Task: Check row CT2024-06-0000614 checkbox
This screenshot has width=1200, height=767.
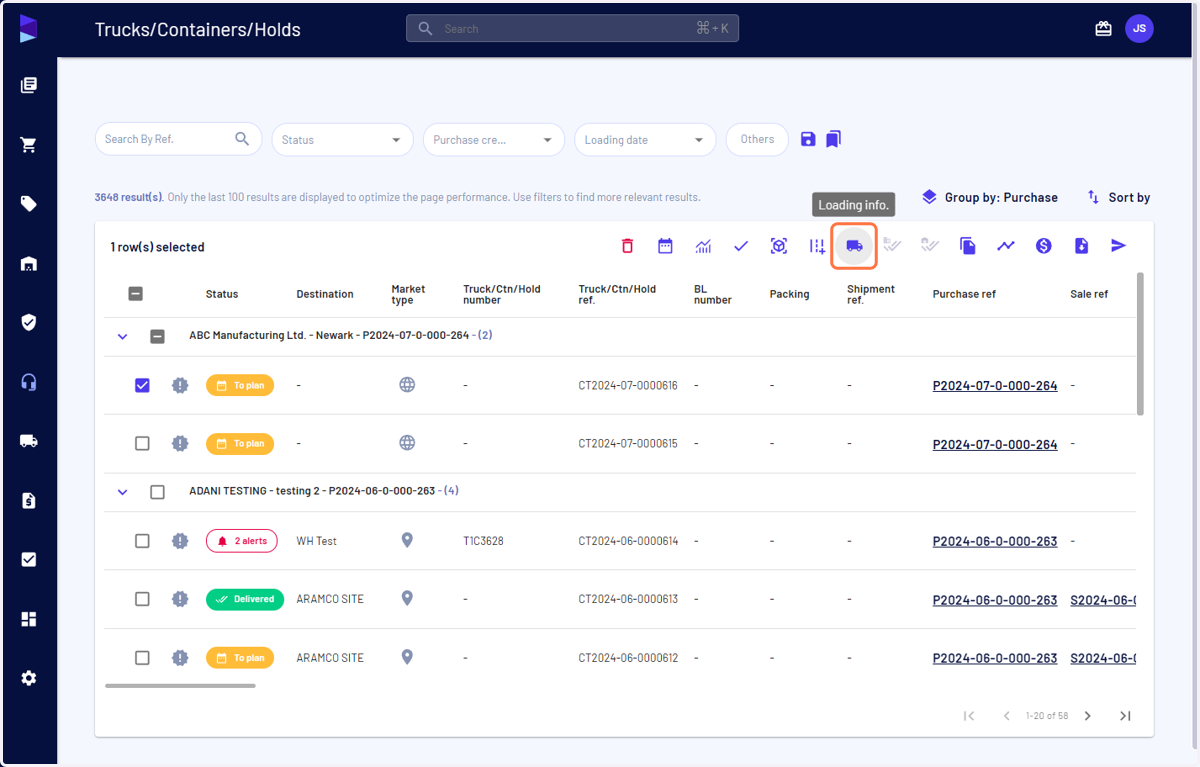Action: [142, 541]
